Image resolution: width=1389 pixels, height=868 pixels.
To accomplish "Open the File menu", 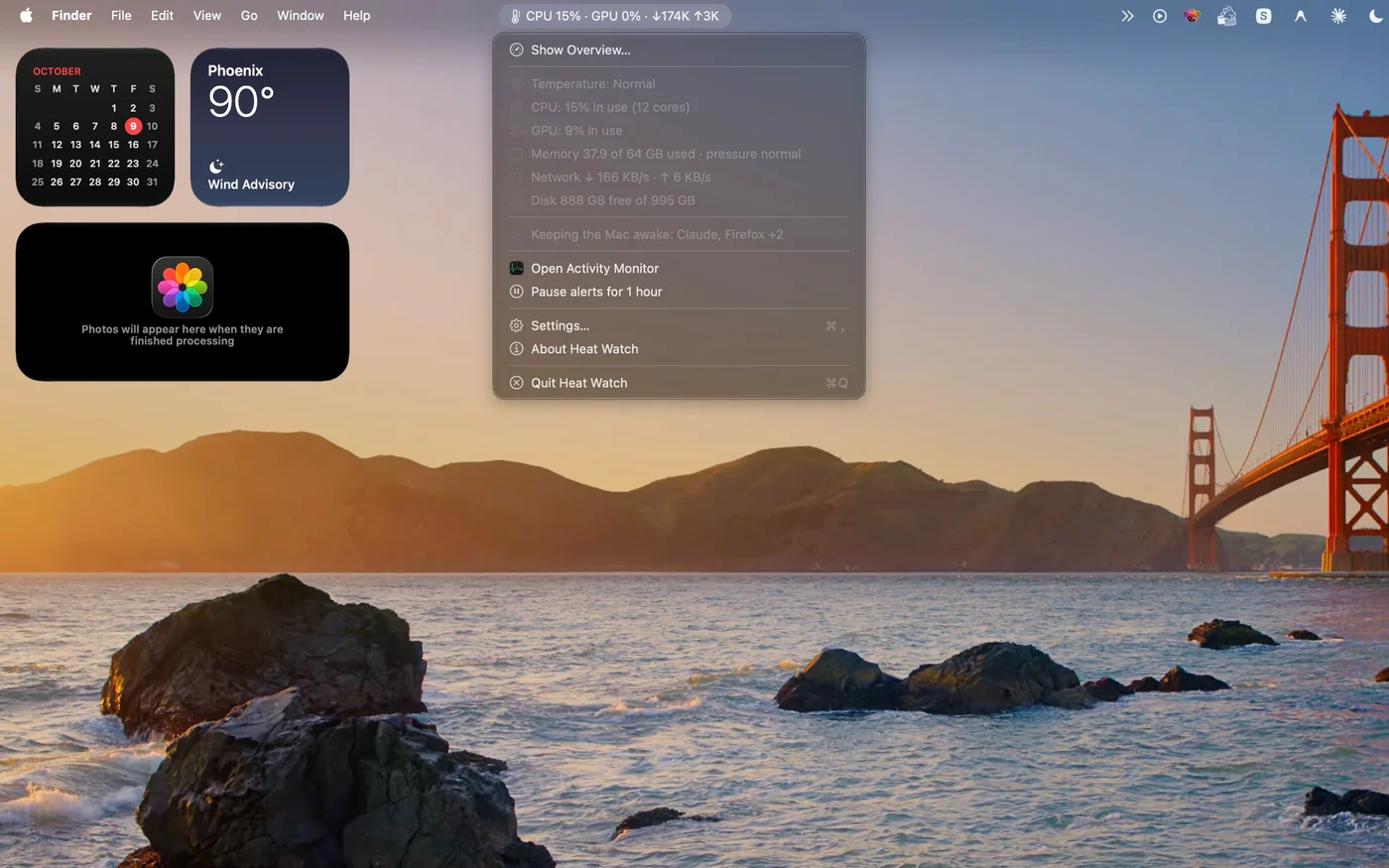I will pos(121,16).
